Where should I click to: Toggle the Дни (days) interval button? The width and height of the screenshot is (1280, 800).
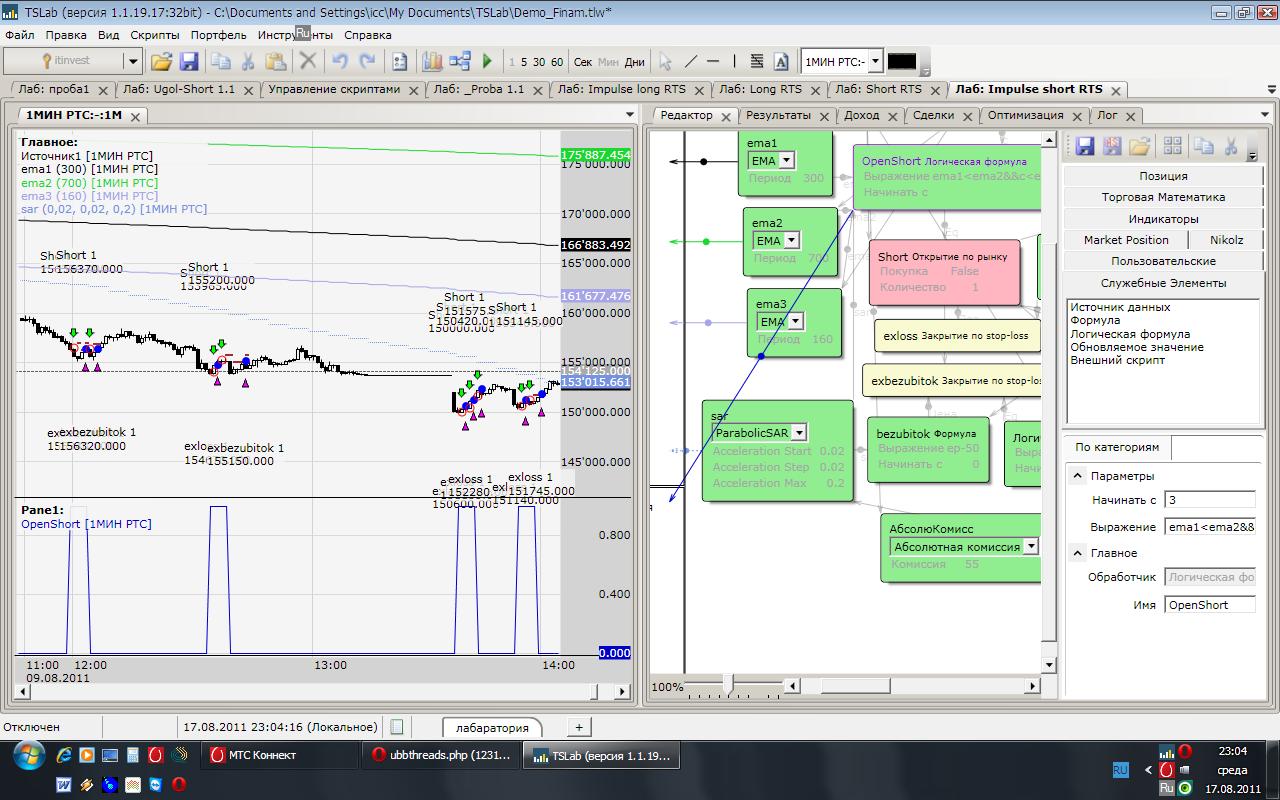[635, 62]
